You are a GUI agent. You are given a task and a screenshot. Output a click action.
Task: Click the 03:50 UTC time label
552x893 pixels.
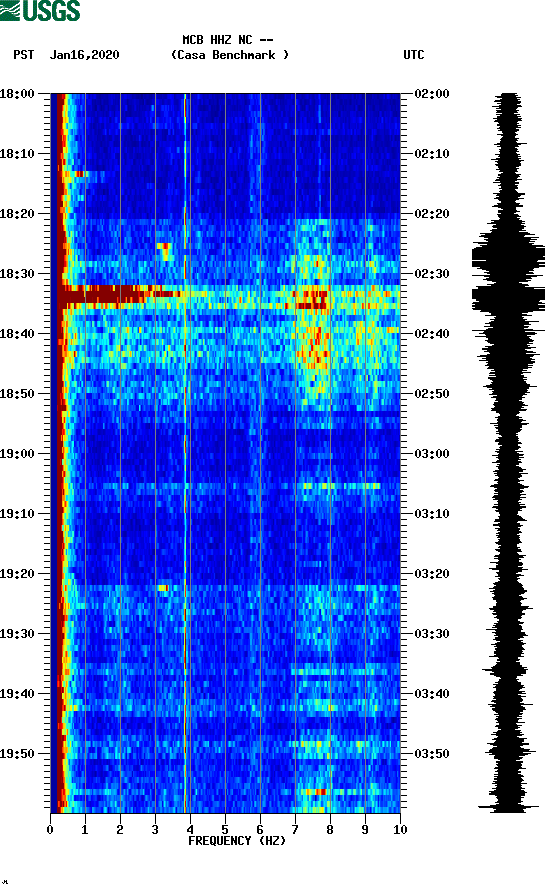(432, 754)
